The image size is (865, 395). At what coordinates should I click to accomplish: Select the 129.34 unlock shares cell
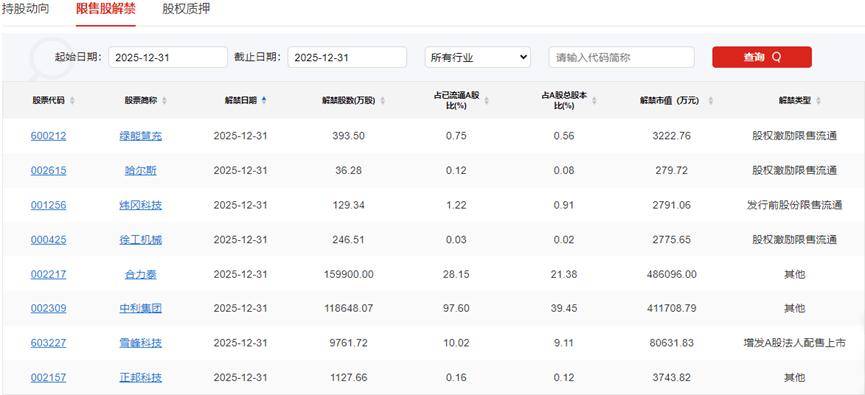(x=349, y=205)
